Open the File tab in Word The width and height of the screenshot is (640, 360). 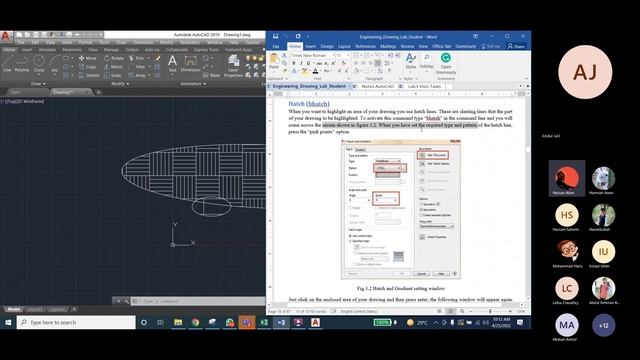point(276,47)
